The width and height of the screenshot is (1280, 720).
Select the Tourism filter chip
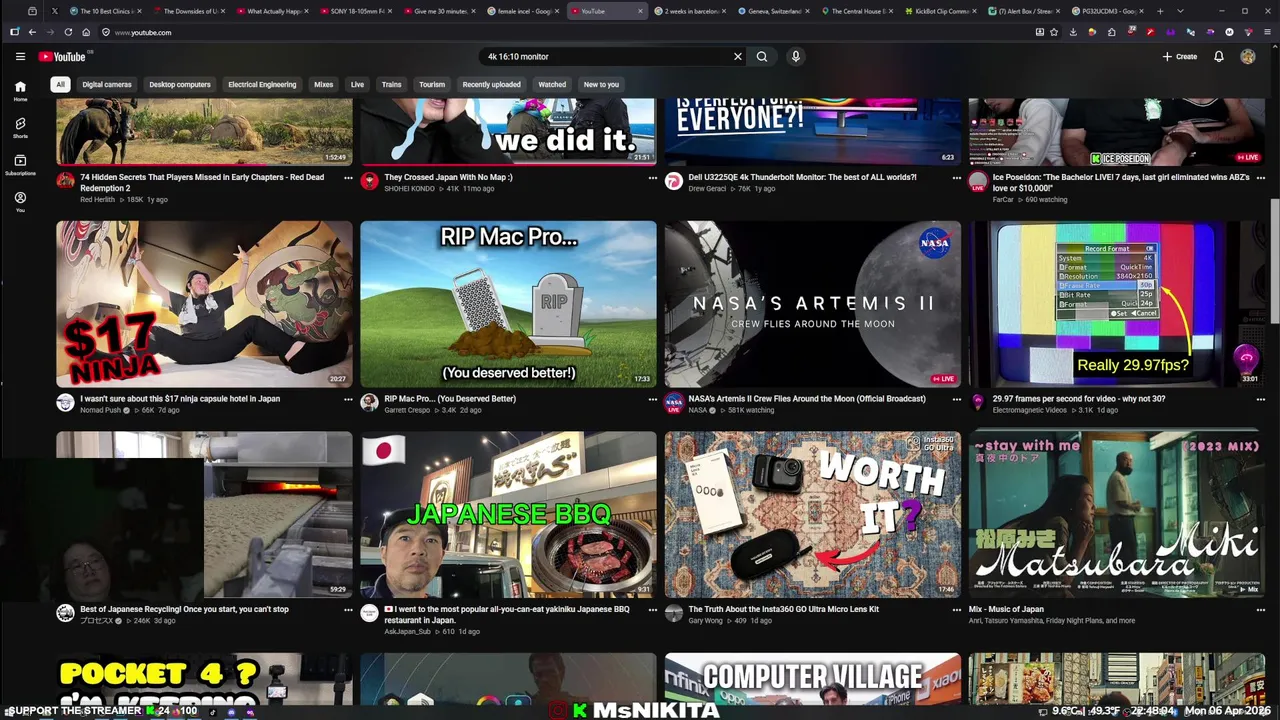click(x=432, y=85)
